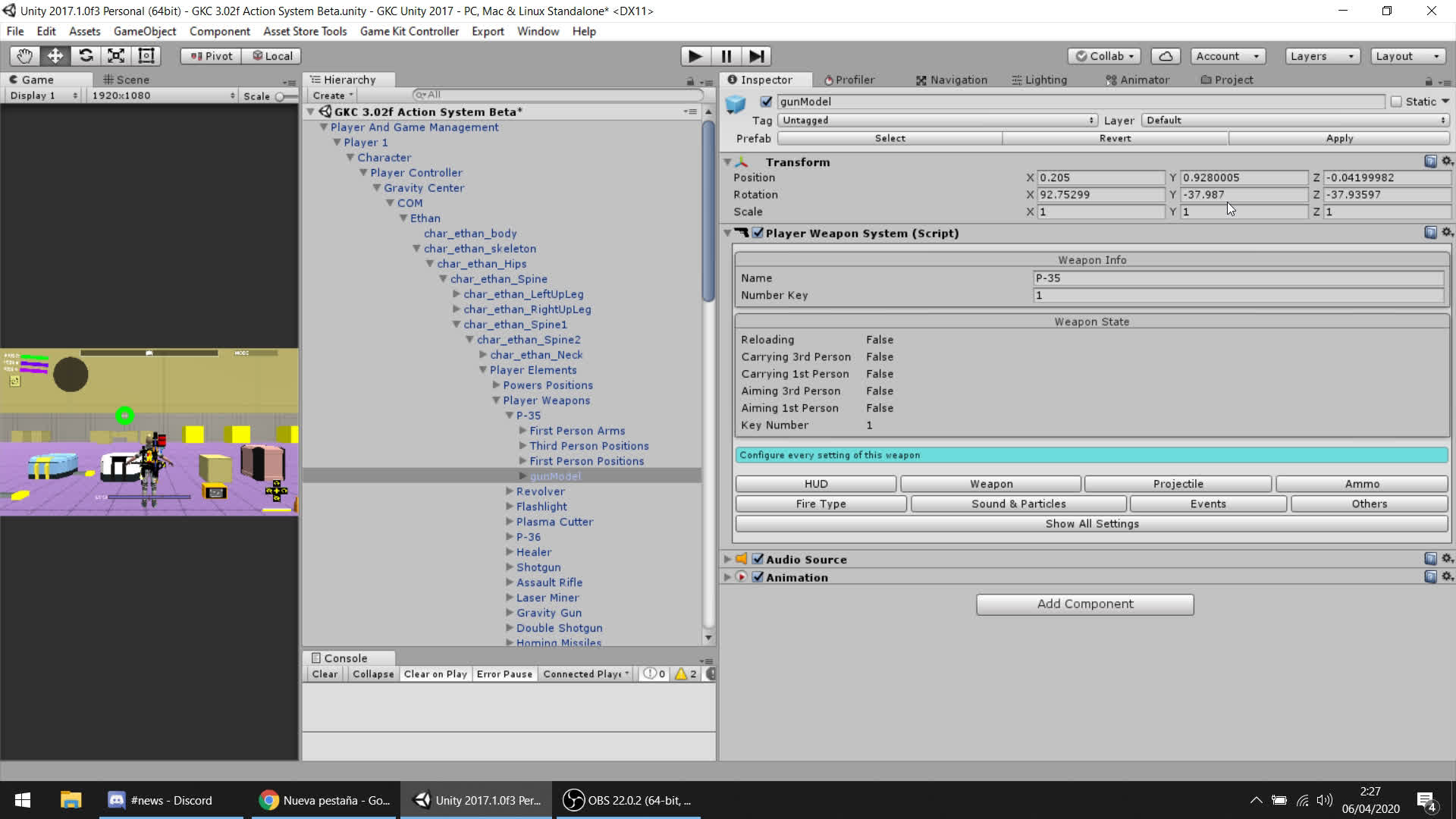1456x819 pixels.
Task: Select the Rect Transform tool
Action: coord(146,56)
